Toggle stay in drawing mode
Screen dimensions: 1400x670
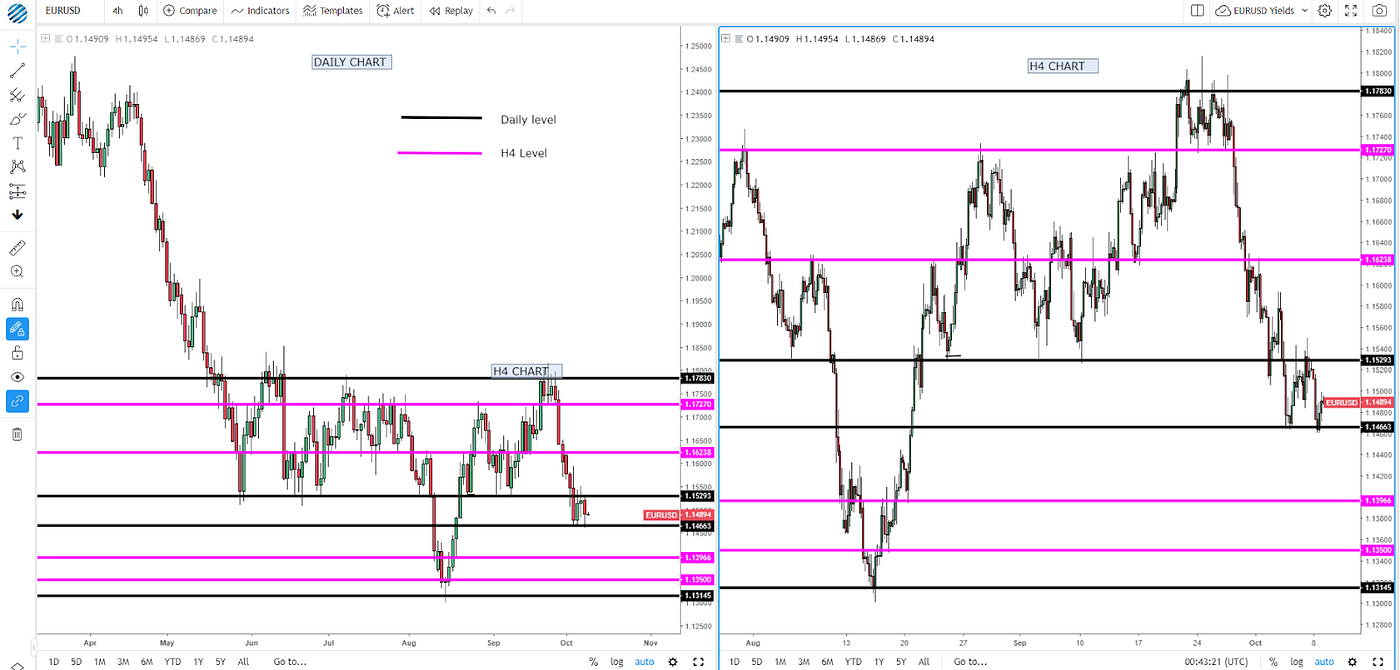(x=17, y=328)
